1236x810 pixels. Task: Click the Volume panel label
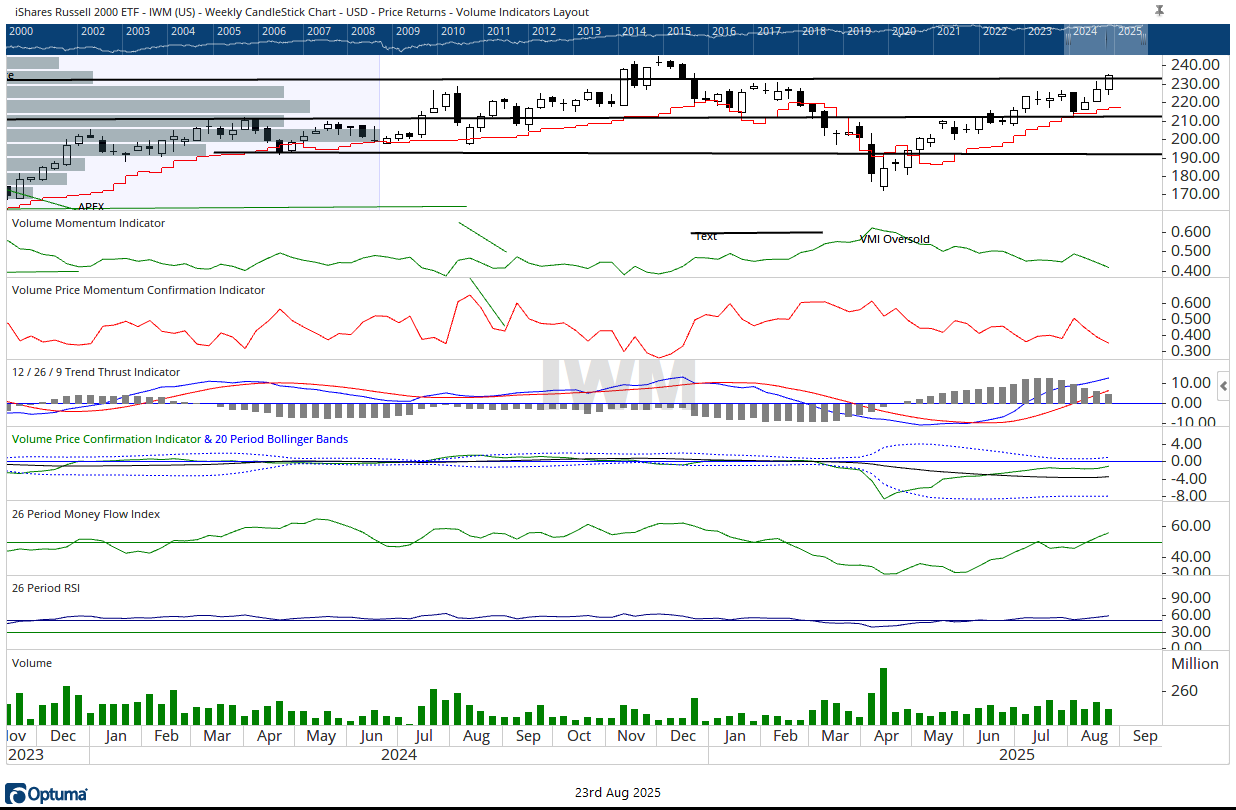pos(31,663)
